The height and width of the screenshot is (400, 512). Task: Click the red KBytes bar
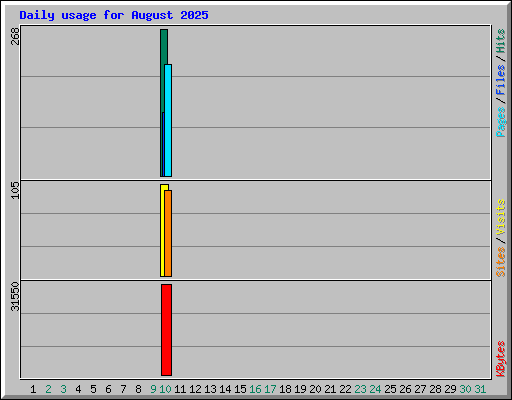coord(166,330)
